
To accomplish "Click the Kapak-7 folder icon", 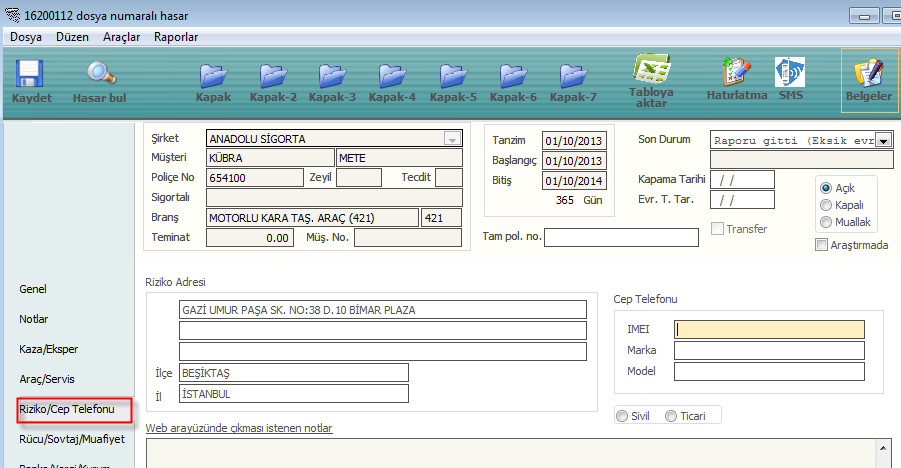I will (573, 76).
